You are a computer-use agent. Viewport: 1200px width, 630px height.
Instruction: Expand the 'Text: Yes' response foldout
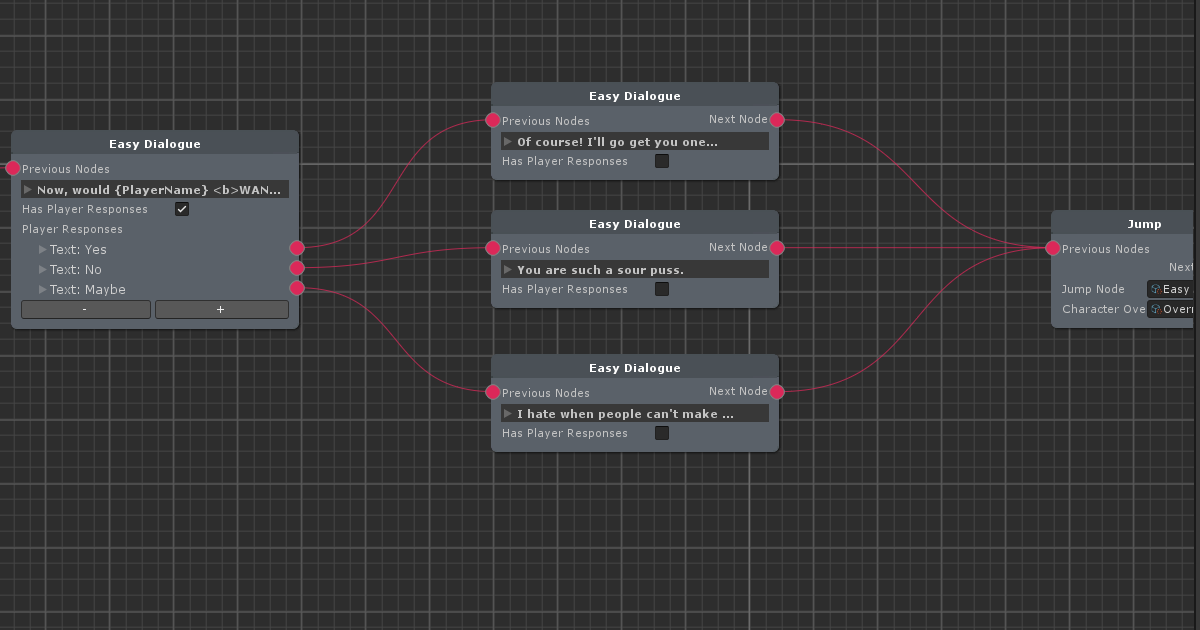(43, 249)
